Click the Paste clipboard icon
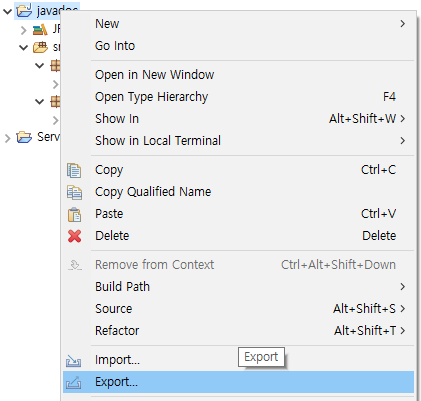421x401 pixels. click(74, 214)
